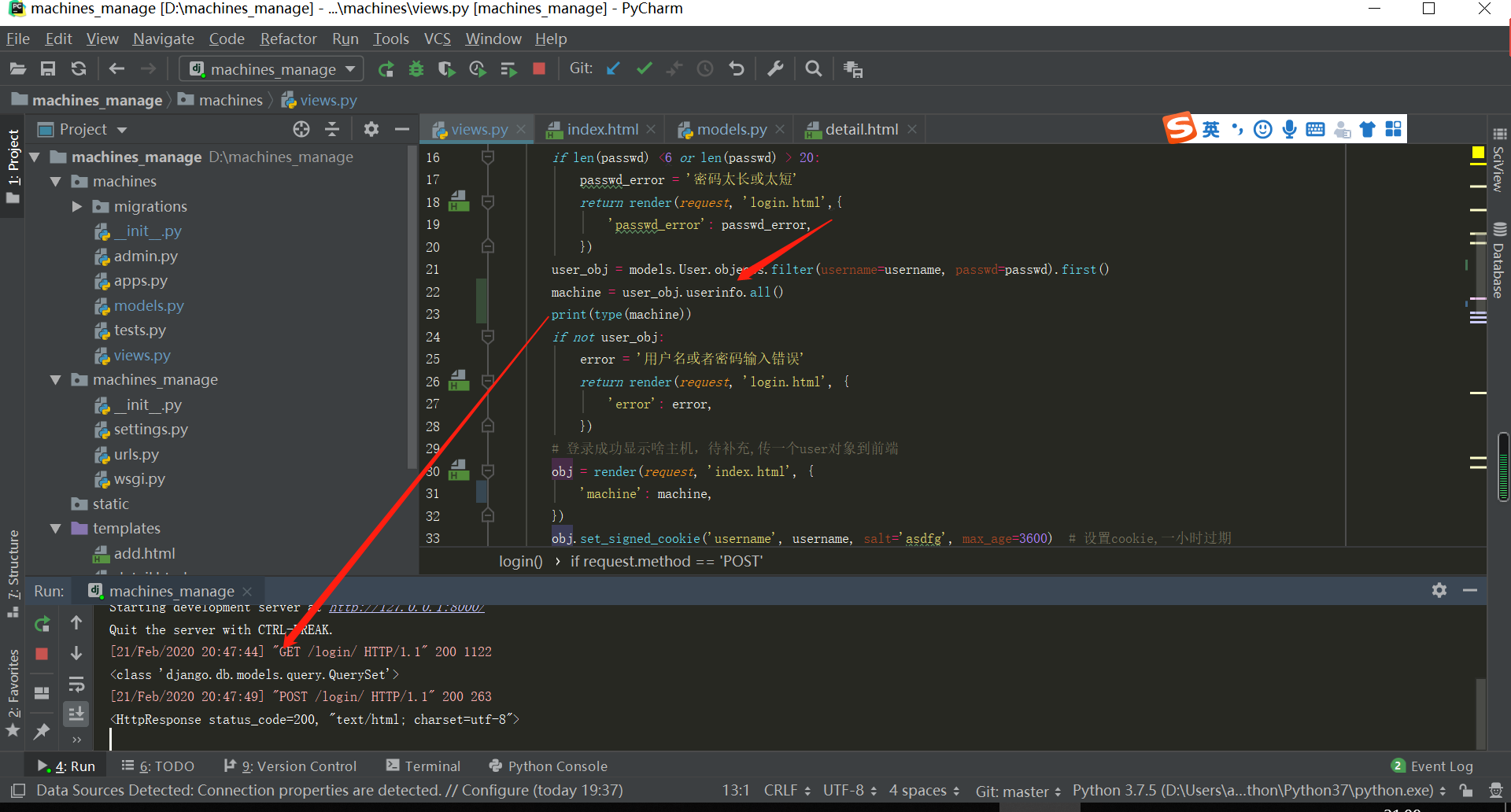Start debugging with the bug icon
Viewport: 1511px width, 812px height.
click(416, 69)
